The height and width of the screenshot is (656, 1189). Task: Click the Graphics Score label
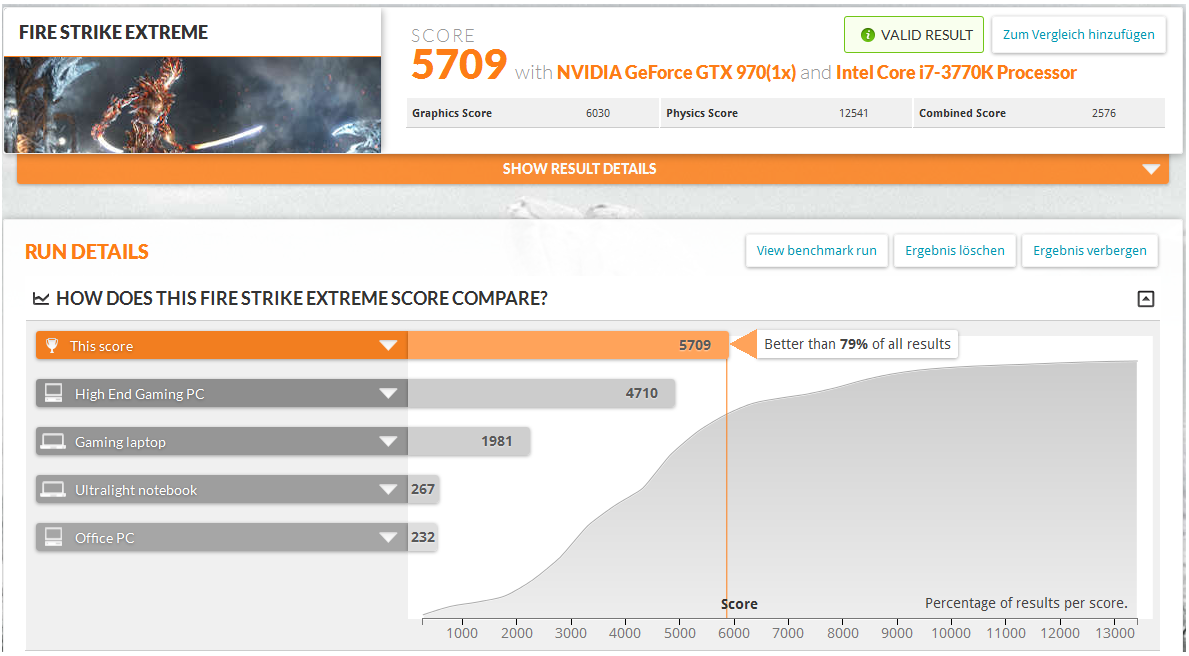(452, 113)
